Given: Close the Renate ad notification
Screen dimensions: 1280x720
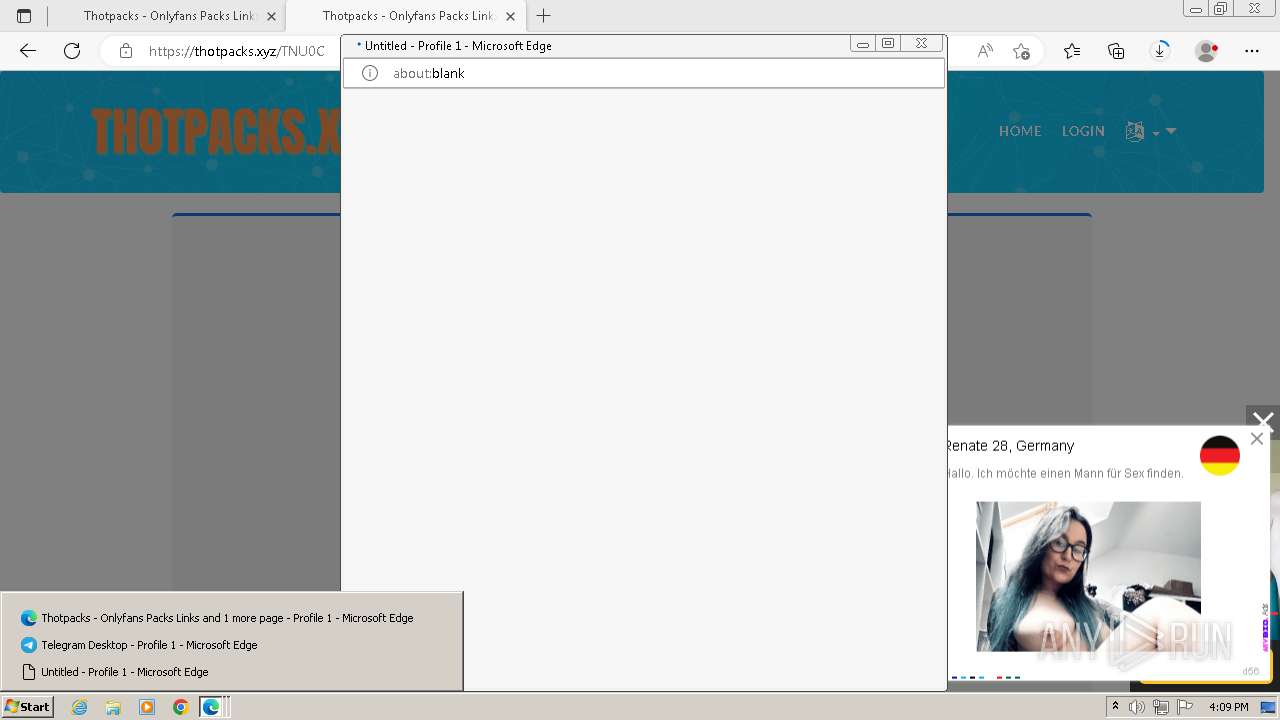Looking at the screenshot, I should (x=1257, y=438).
